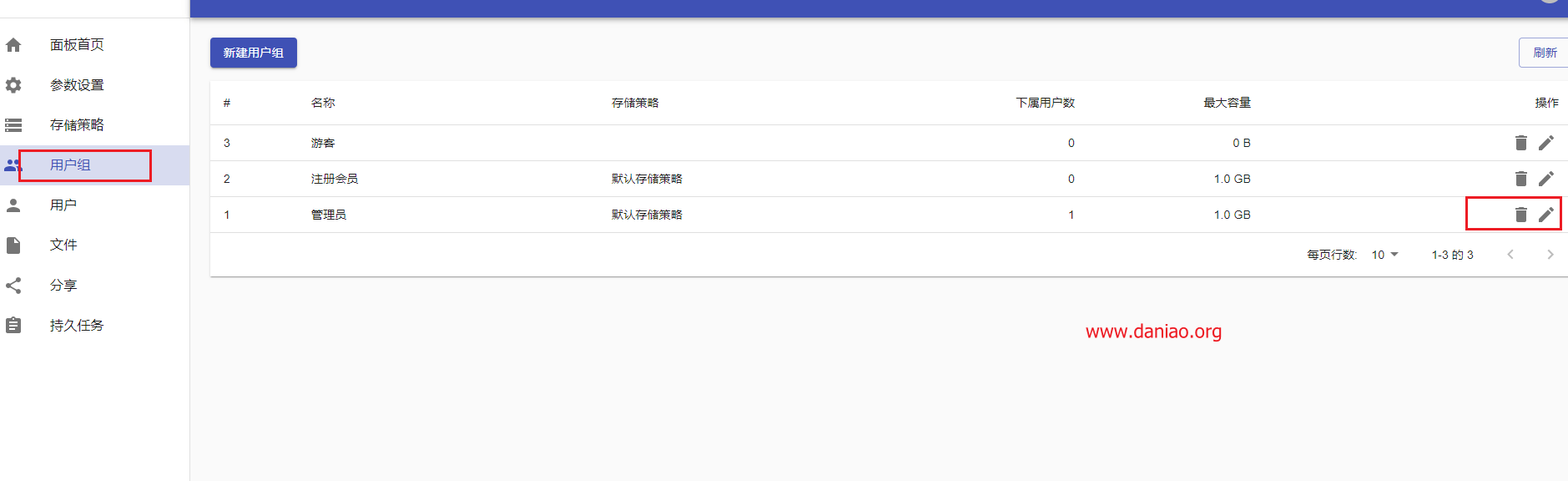This screenshot has height=481, width=1568.
Task: Click 1.0 GB capacity in 管理员 row
Action: click(1232, 215)
